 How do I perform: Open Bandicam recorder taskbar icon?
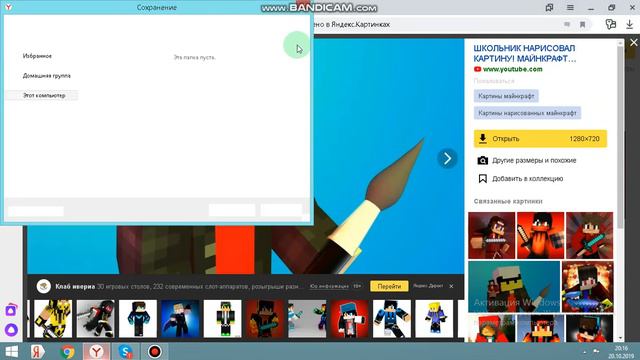pos(155,351)
